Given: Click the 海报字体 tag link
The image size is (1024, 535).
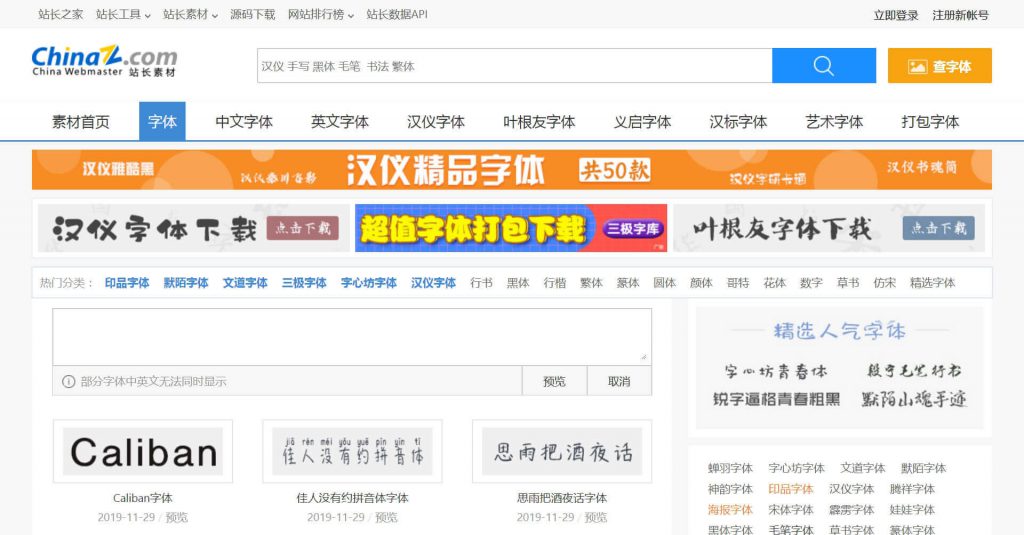Looking at the screenshot, I should coord(730,510).
